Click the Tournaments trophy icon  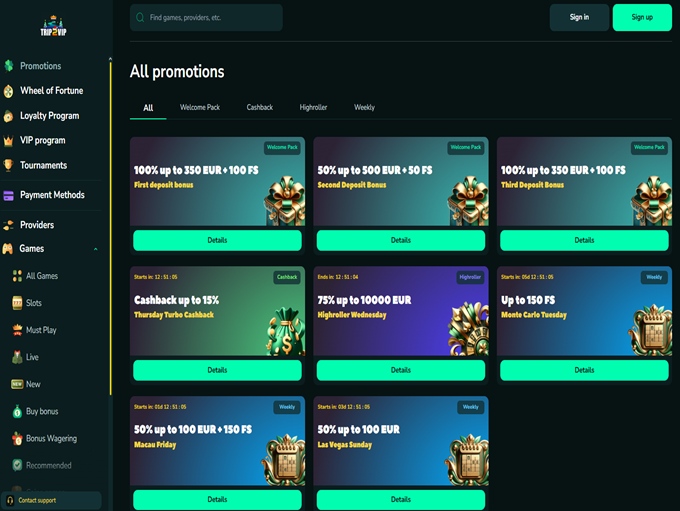pyautogui.click(x=8, y=166)
